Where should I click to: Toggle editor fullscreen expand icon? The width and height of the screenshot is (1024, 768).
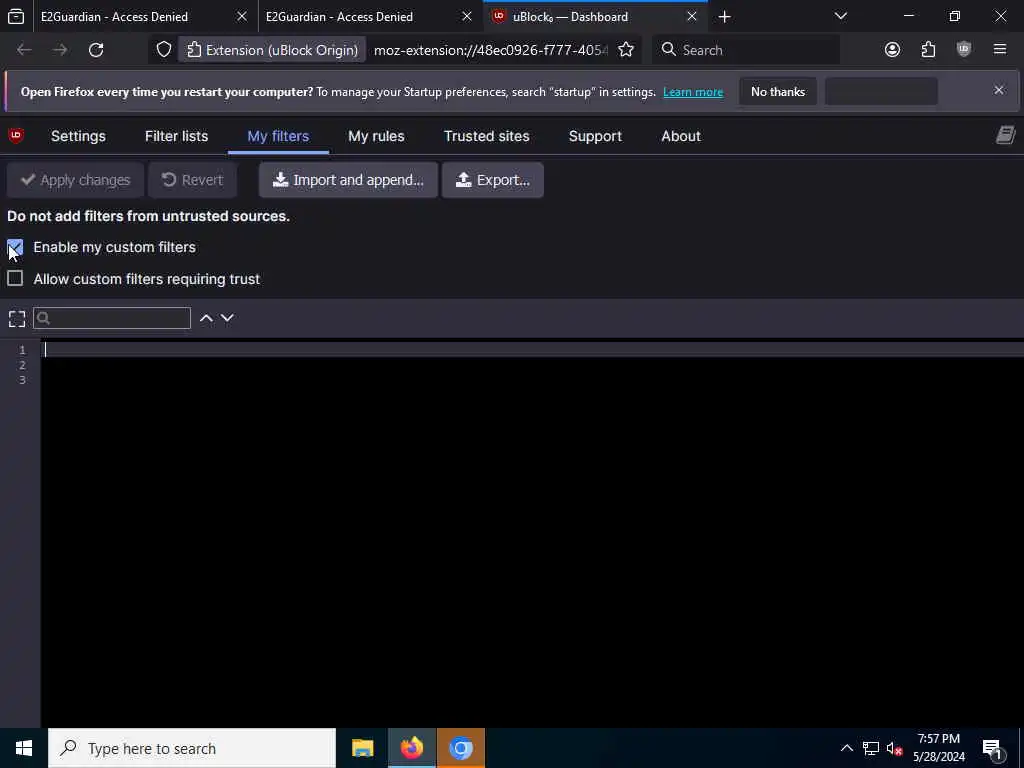(17, 319)
